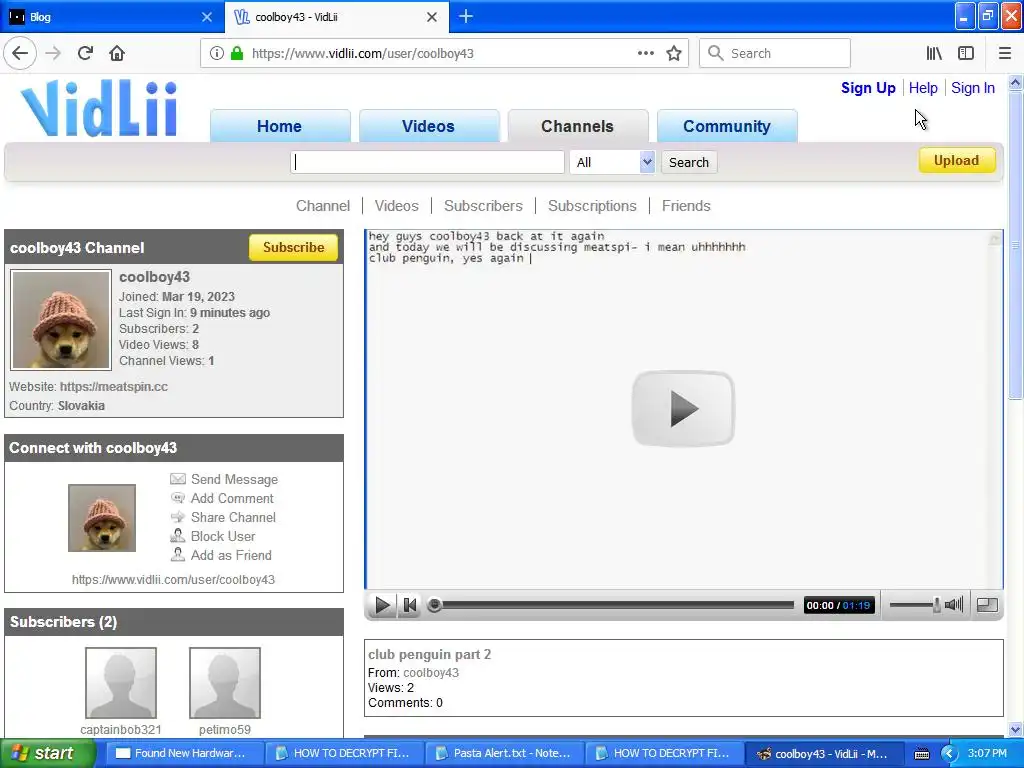Click the Firefox Search box

coord(775,54)
